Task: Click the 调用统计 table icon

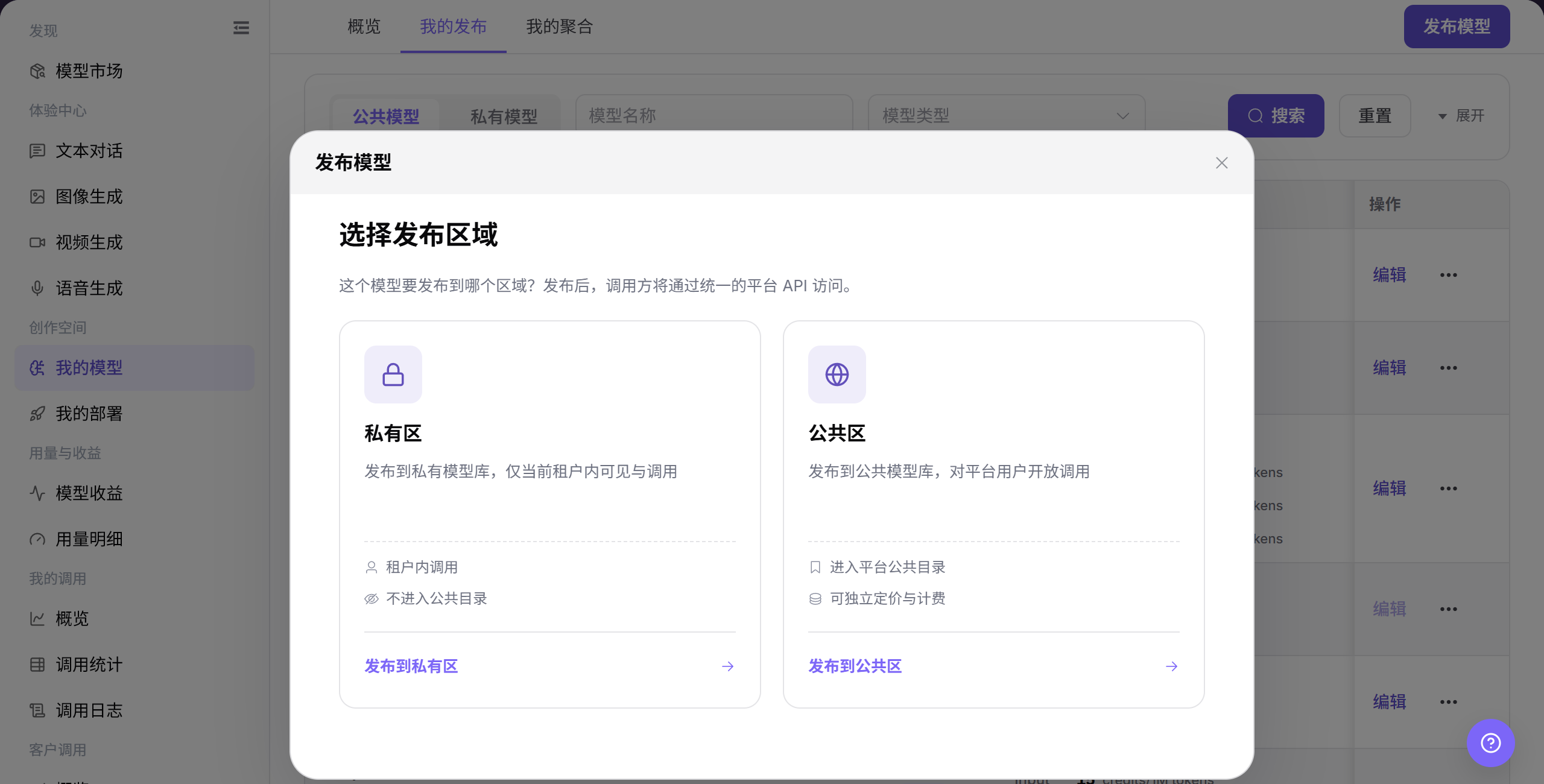Action: pyautogui.click(x=37, y=665)
